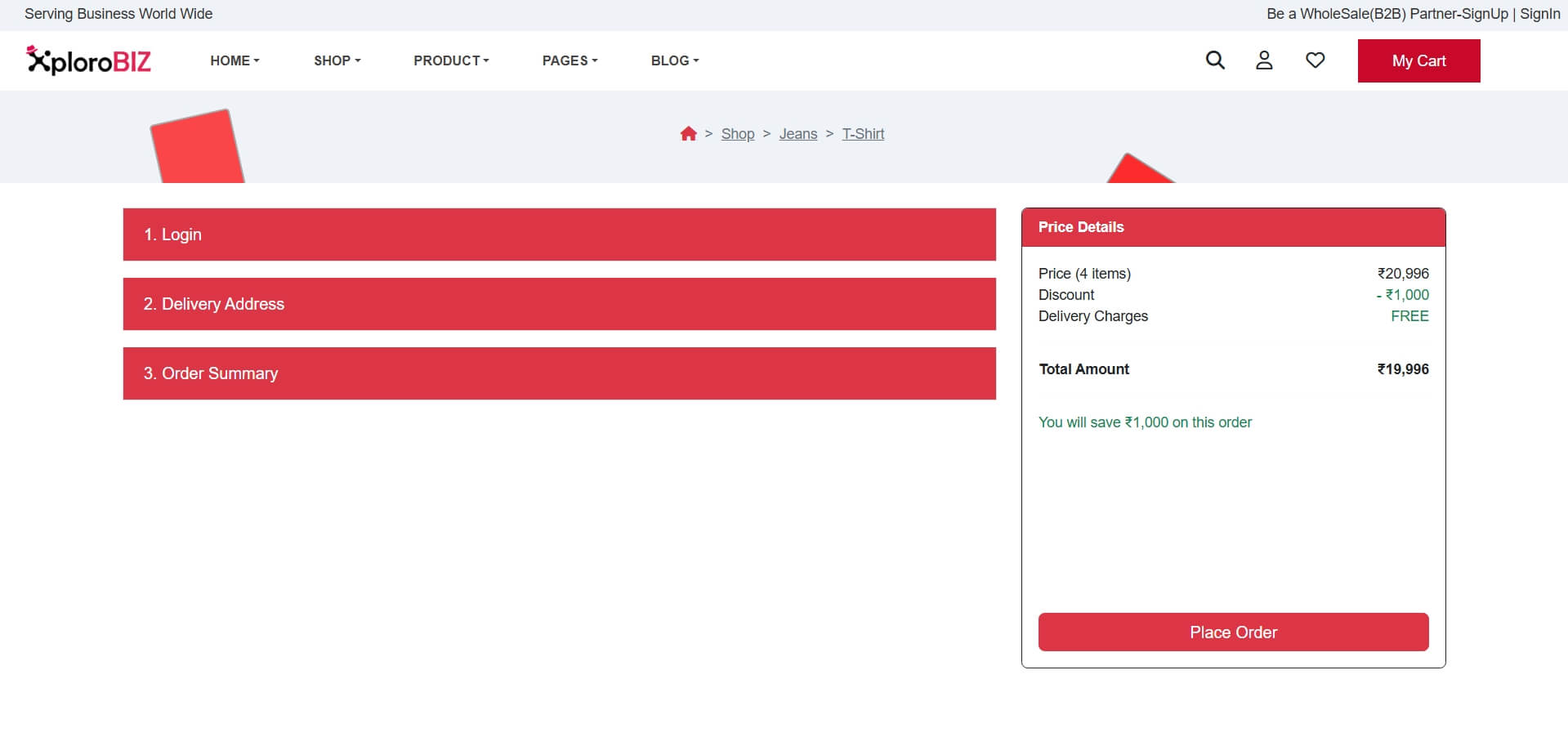Click the XploroBIZ logo
1568x755 pixels.
pos(88,60)
